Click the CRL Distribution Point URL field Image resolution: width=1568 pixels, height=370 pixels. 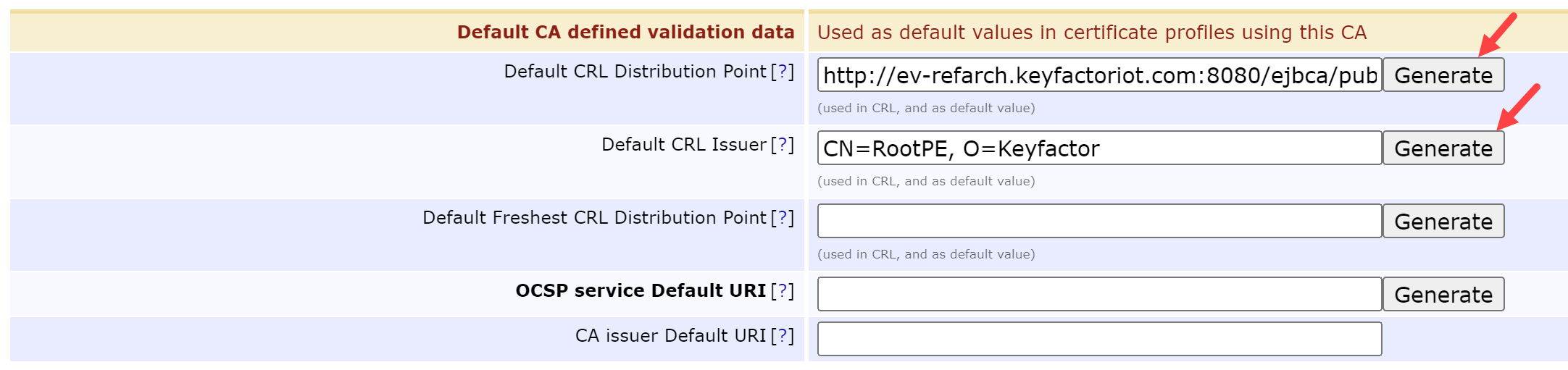click(1099, 75)
